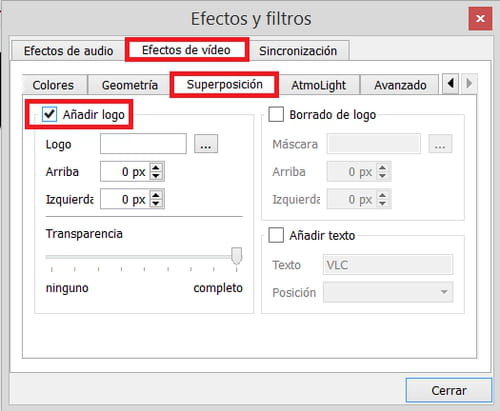Uncheck the Añadir logo checkbox
The image size is (500, 411).
50,114
